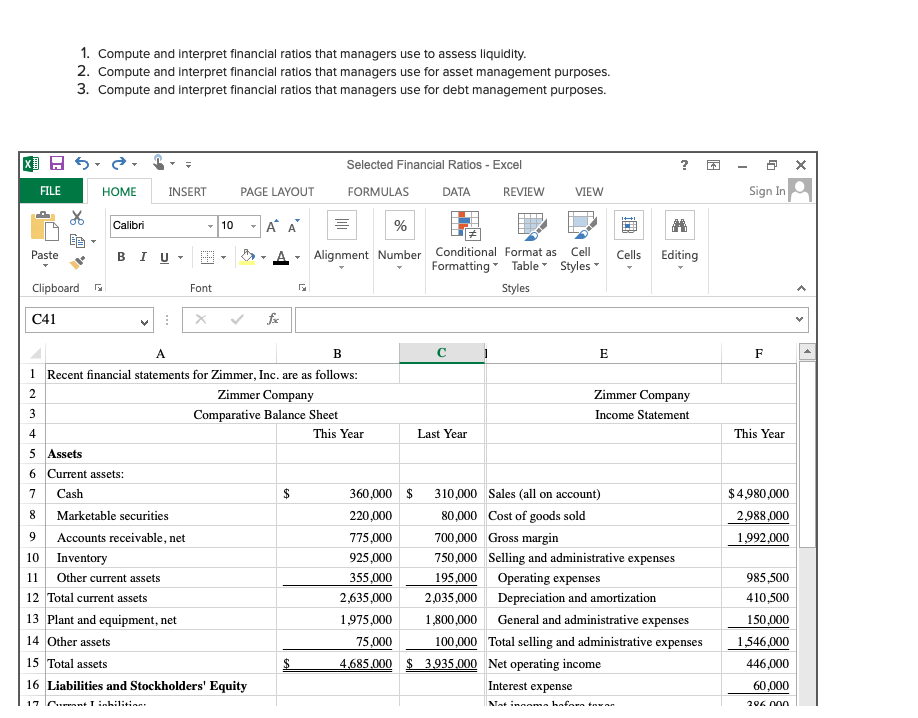Customize Quick Access Toolbar arrow

[x=189, y=165]
